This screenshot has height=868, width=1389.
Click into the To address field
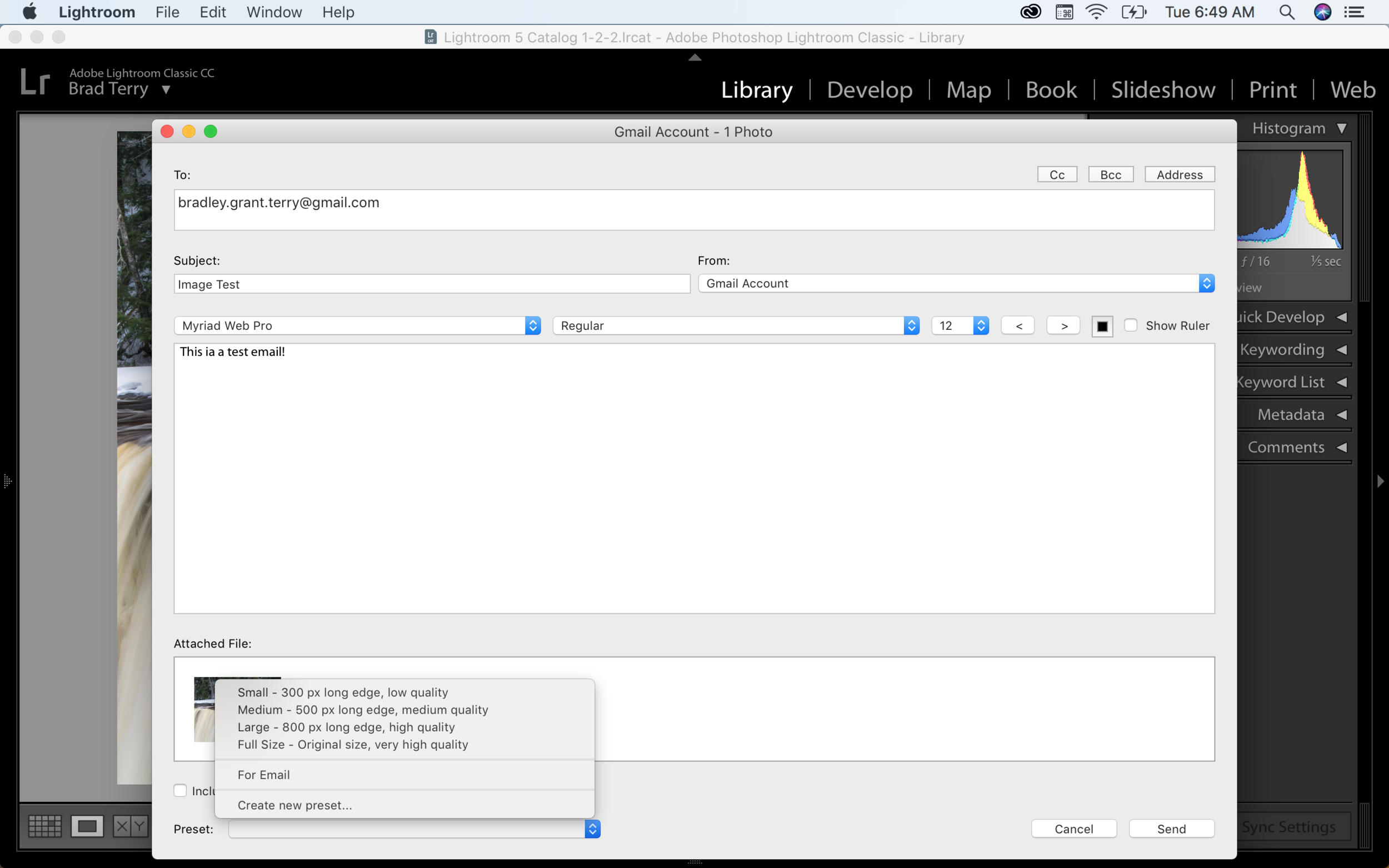(x=694, y=210)
